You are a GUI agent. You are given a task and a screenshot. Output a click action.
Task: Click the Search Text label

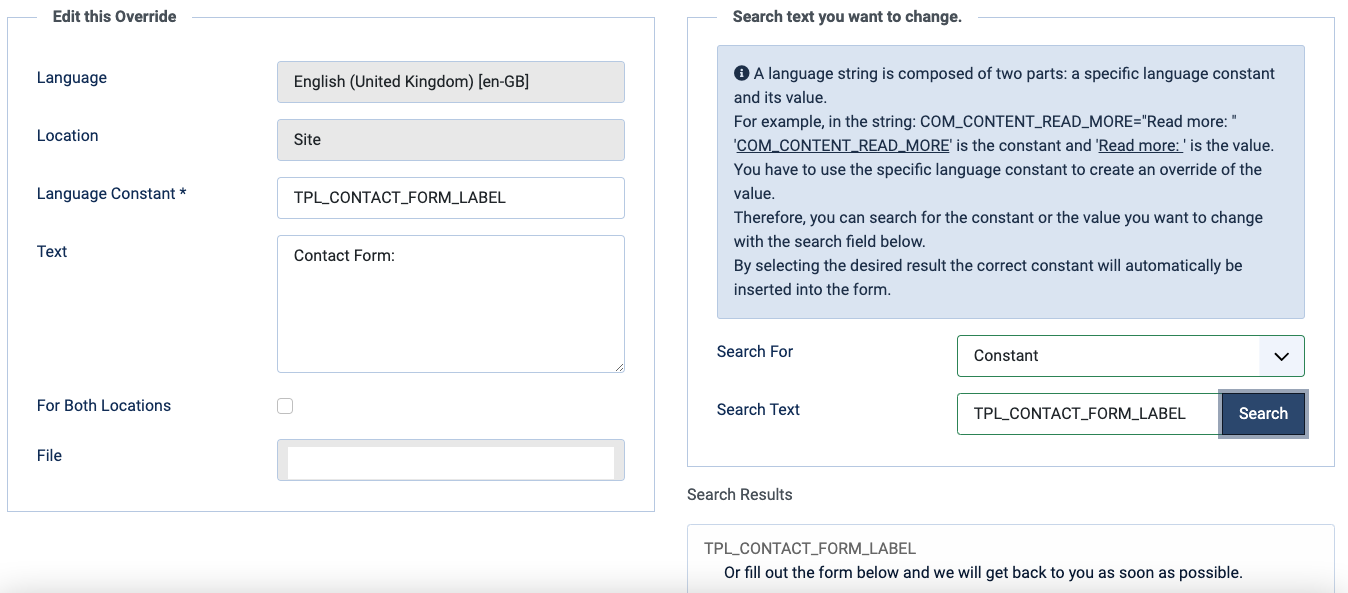(758, 410)
